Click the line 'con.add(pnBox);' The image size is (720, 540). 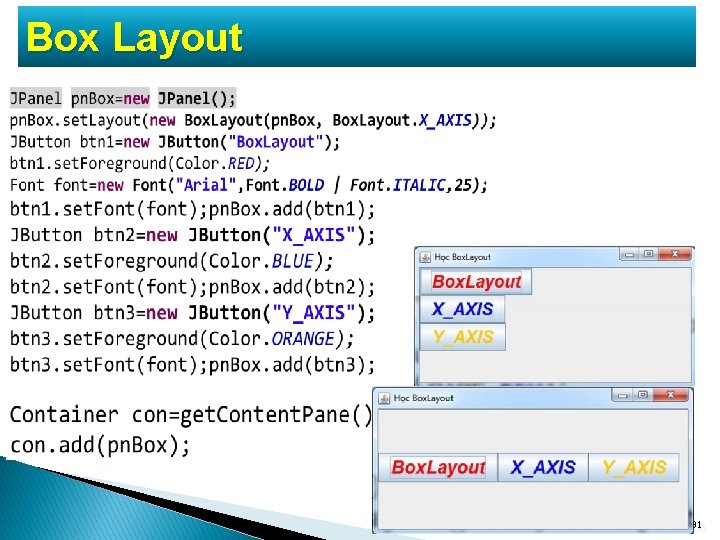coord(100,445)
